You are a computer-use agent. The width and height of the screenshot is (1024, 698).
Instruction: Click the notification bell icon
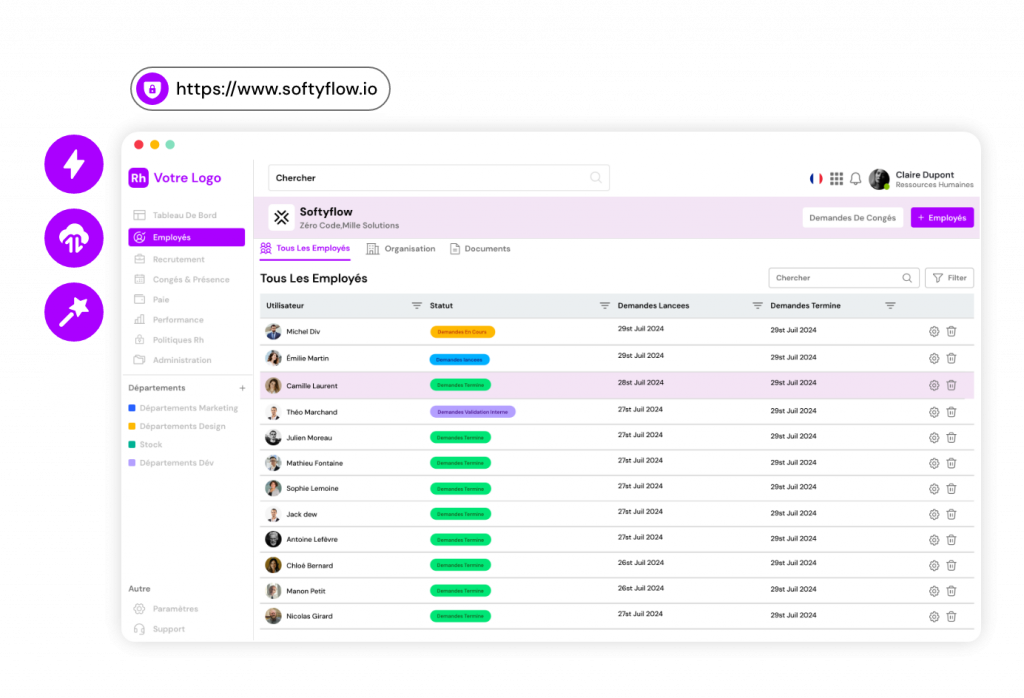point(855,179)
